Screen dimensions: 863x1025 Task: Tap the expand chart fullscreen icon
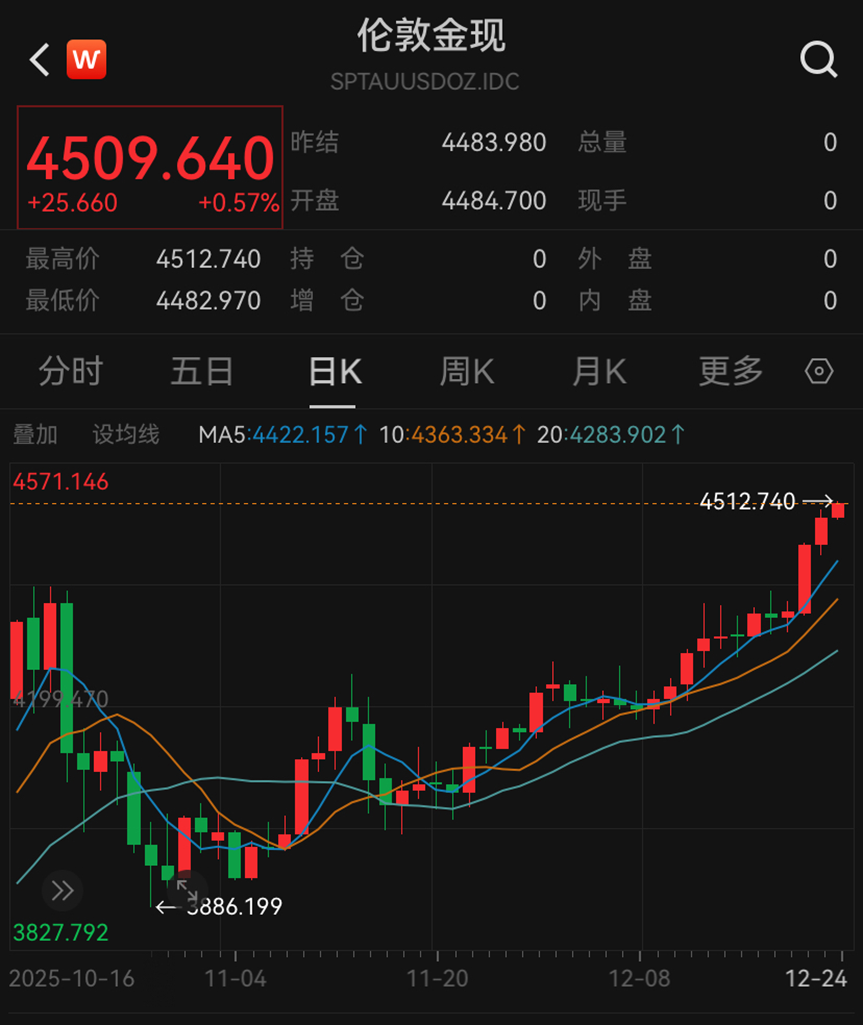187,890
